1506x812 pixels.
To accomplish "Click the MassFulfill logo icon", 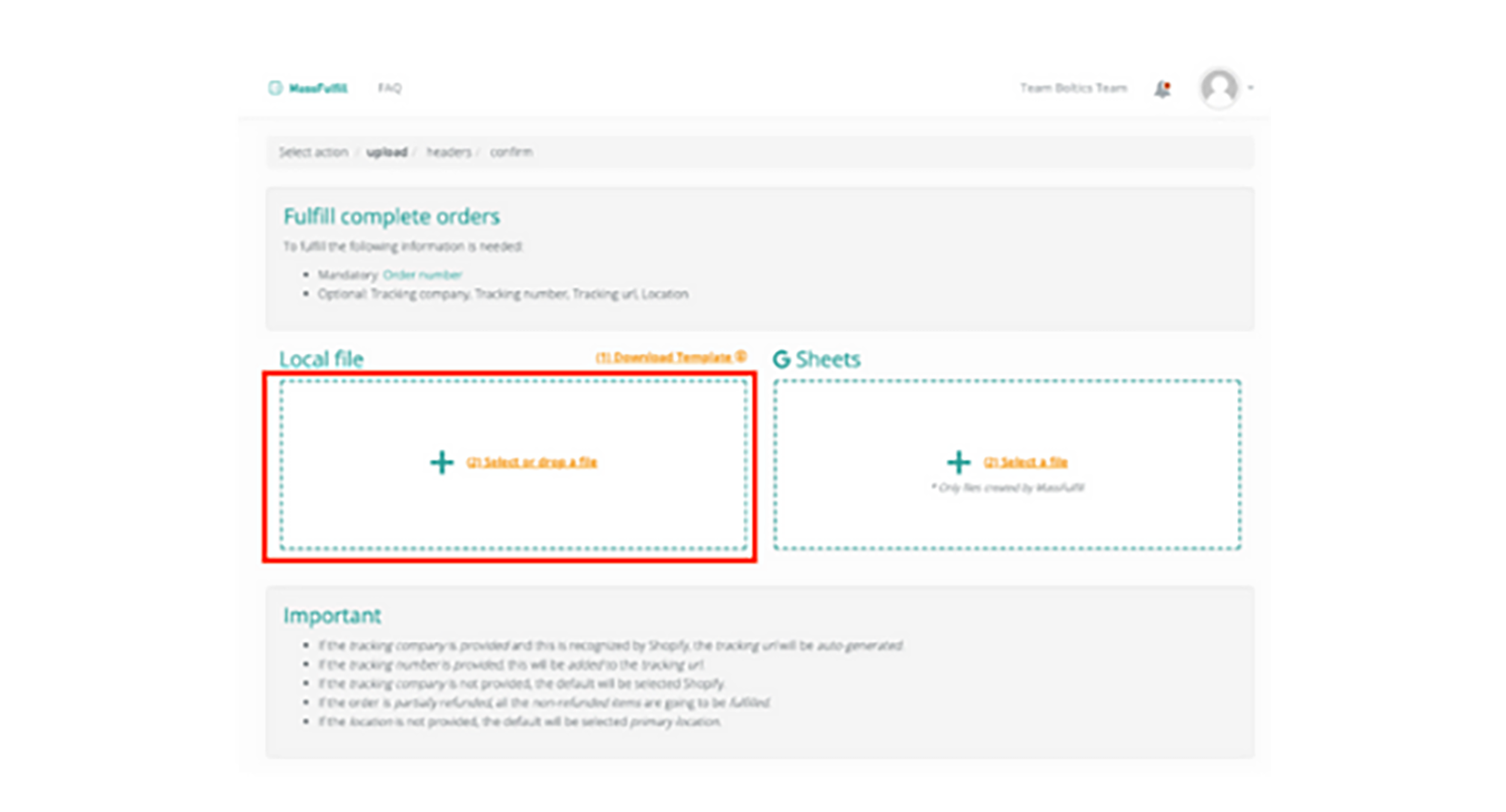I will coord(275,88).
